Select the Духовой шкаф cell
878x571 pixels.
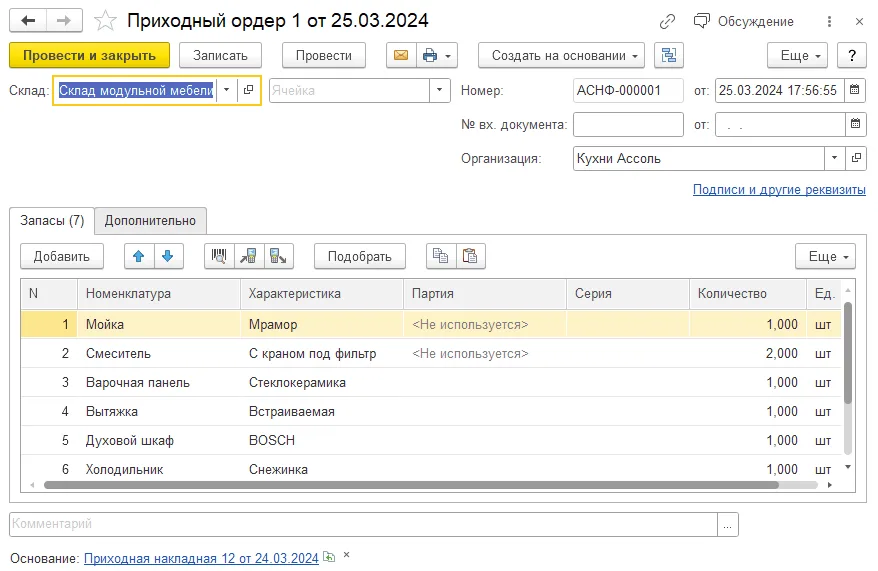(159, 441)
